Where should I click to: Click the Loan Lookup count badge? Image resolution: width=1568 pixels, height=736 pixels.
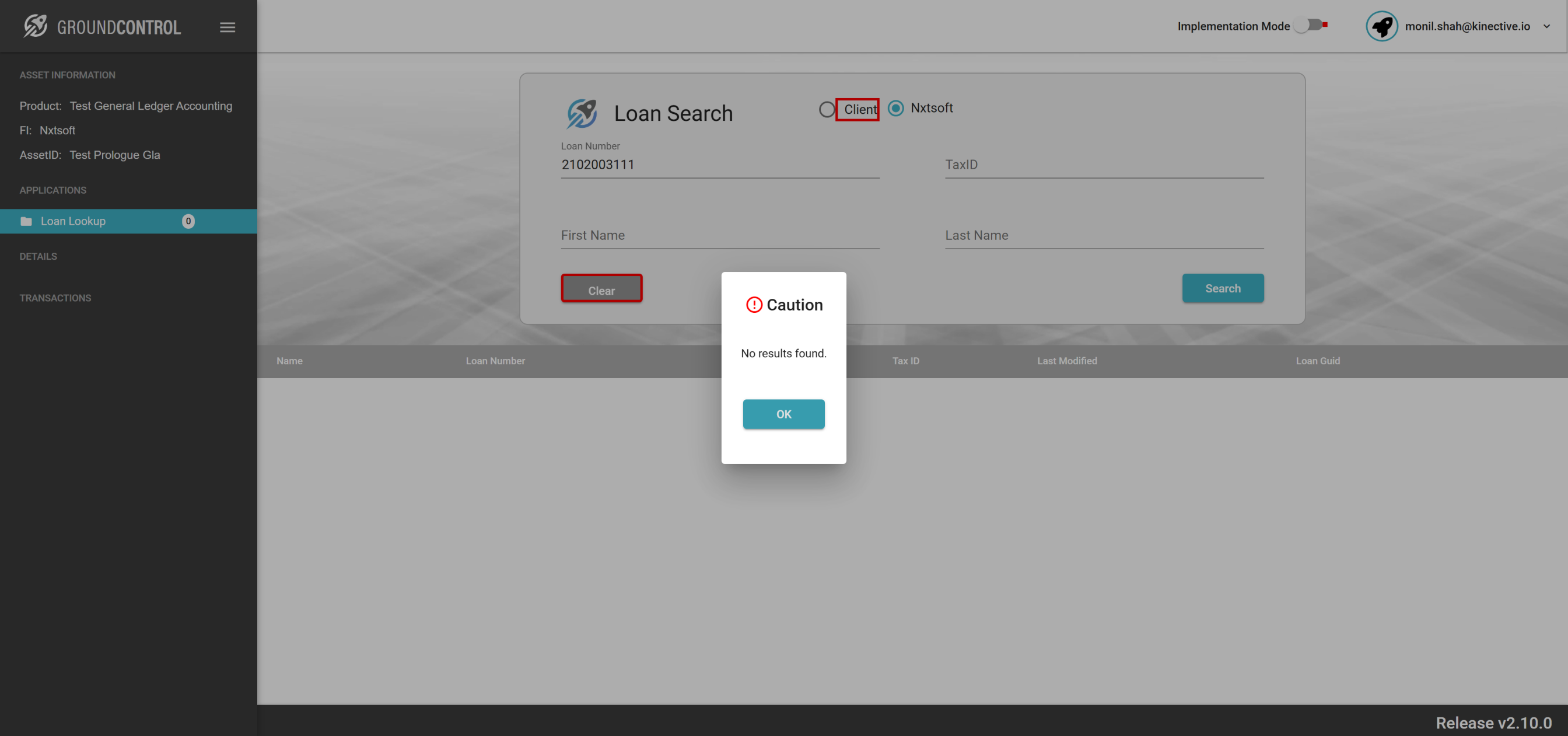point(188,221)
